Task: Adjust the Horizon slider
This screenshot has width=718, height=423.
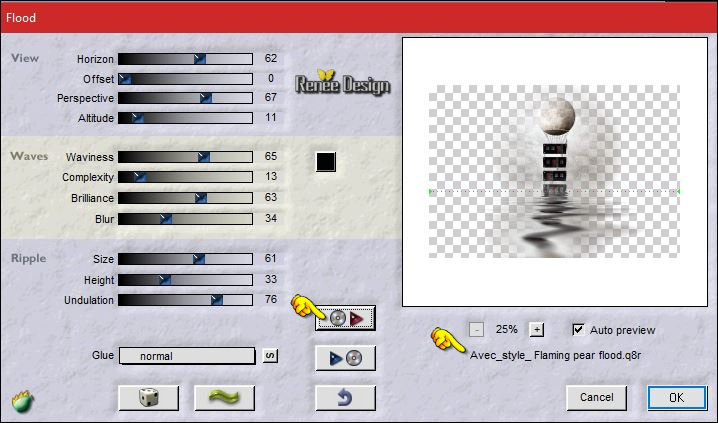Action: 185,59
